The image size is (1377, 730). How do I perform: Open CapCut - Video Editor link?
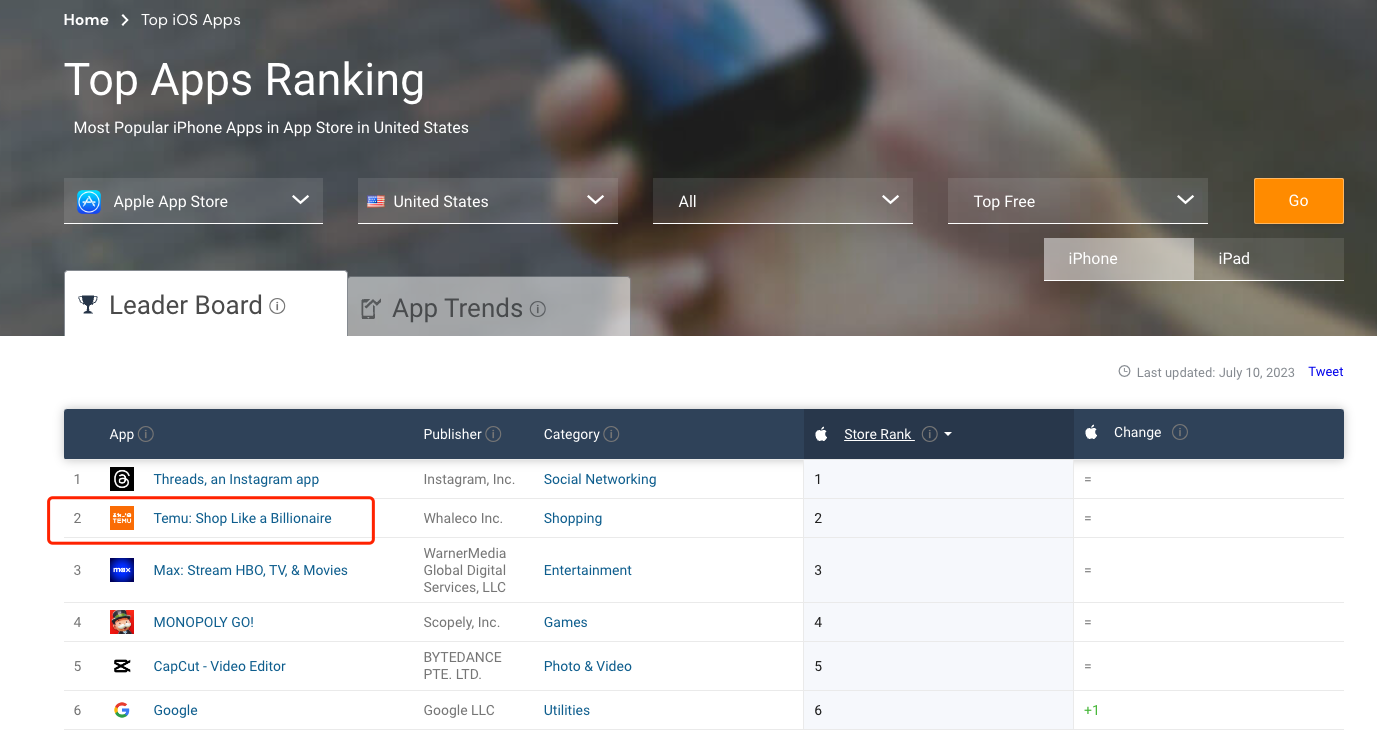(x=220, y=666)
